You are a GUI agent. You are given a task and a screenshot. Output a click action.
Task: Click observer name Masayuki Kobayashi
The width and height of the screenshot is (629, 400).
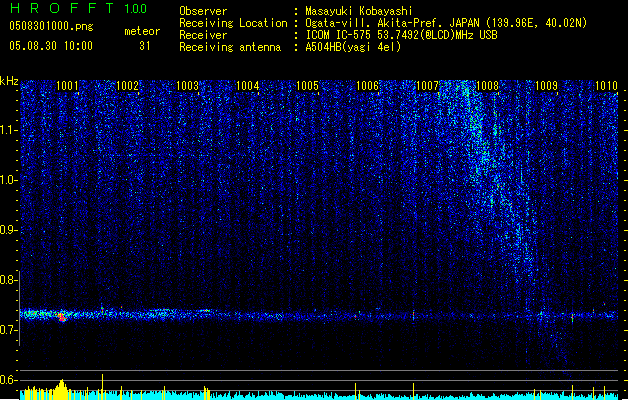[359, 11]
